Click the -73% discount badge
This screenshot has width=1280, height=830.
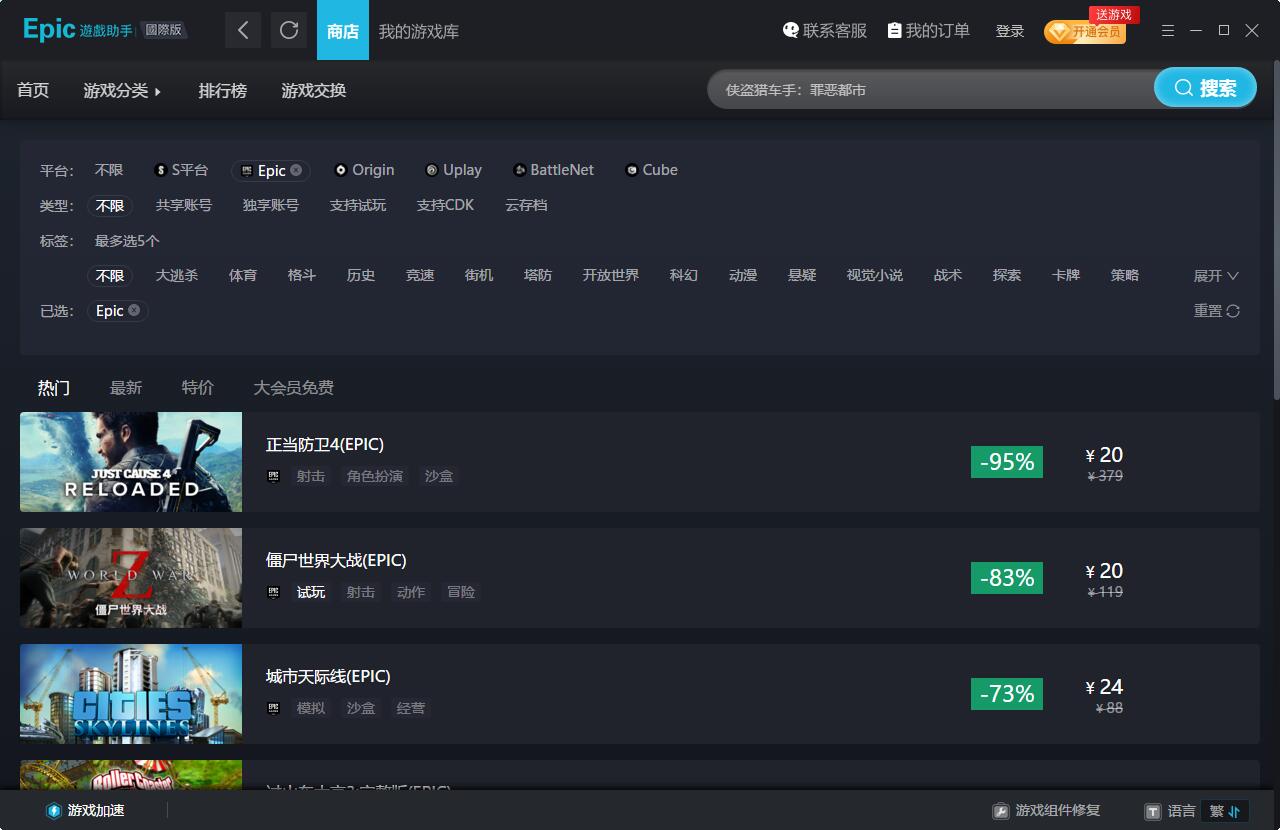coord(1007,694)
